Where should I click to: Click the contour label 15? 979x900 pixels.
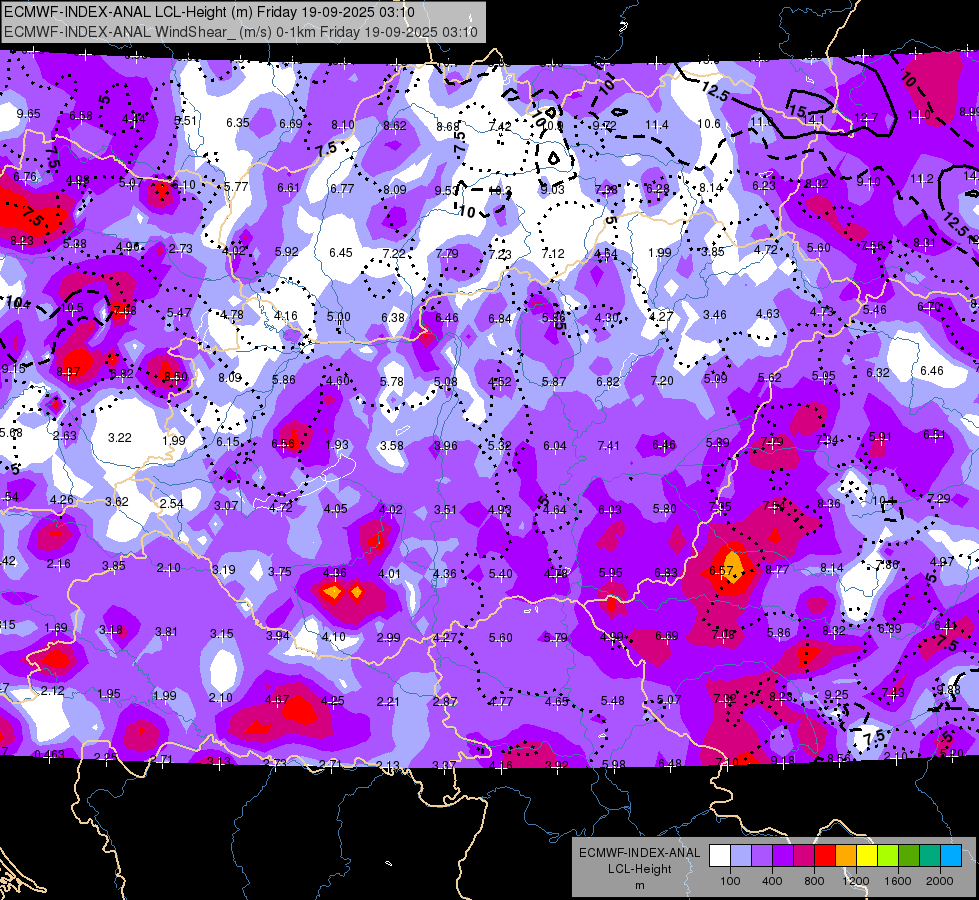[797, 111]
